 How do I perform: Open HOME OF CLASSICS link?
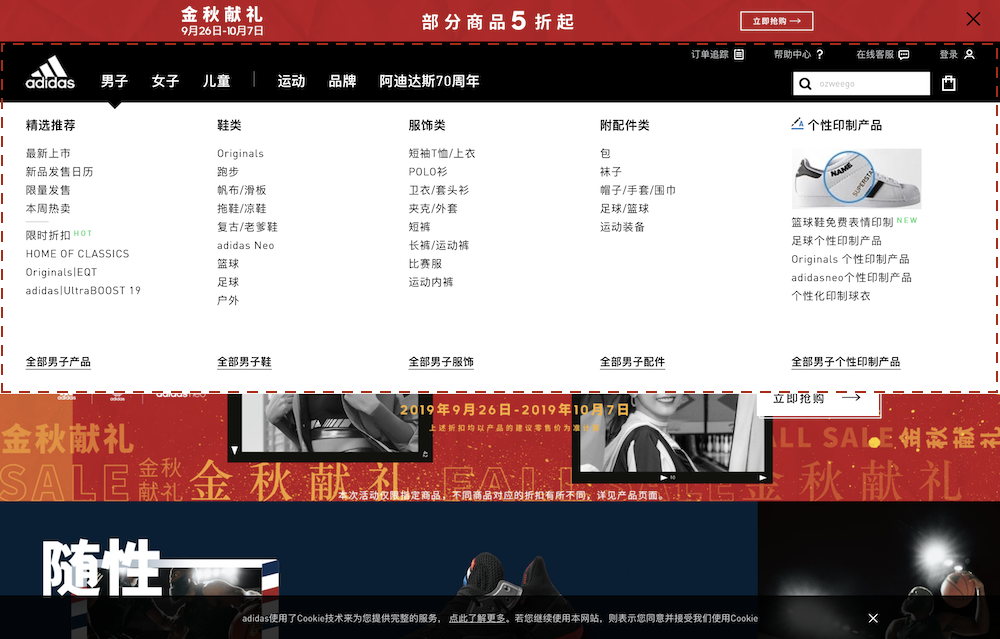coord(77,254)
